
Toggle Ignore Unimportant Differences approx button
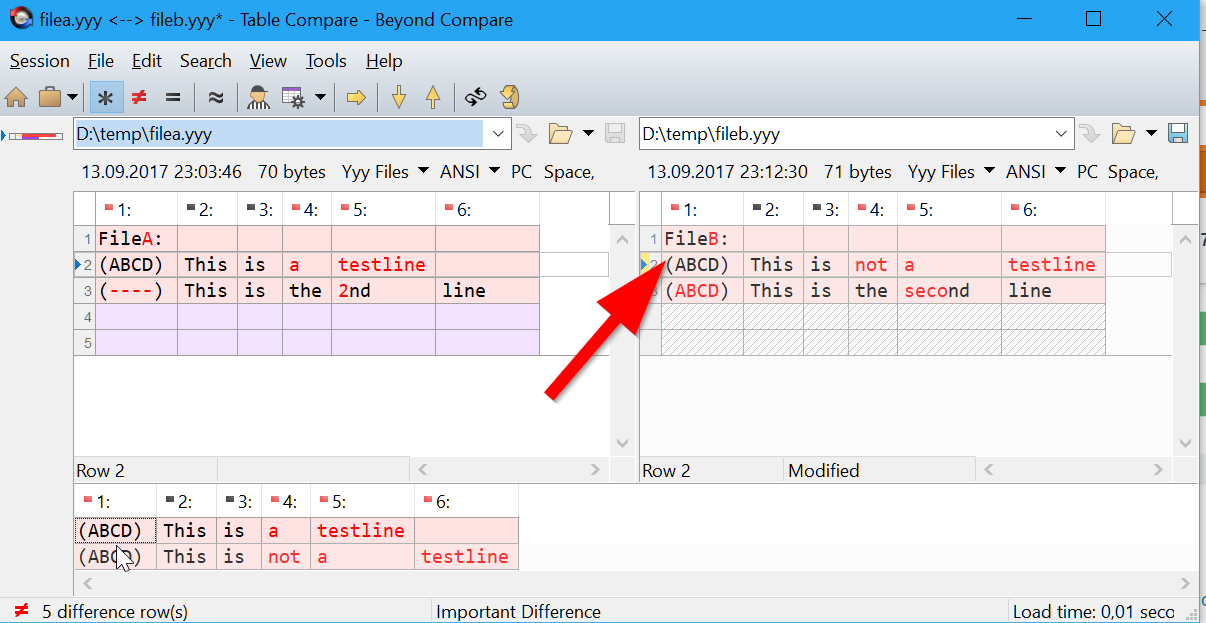pos(215,97)
